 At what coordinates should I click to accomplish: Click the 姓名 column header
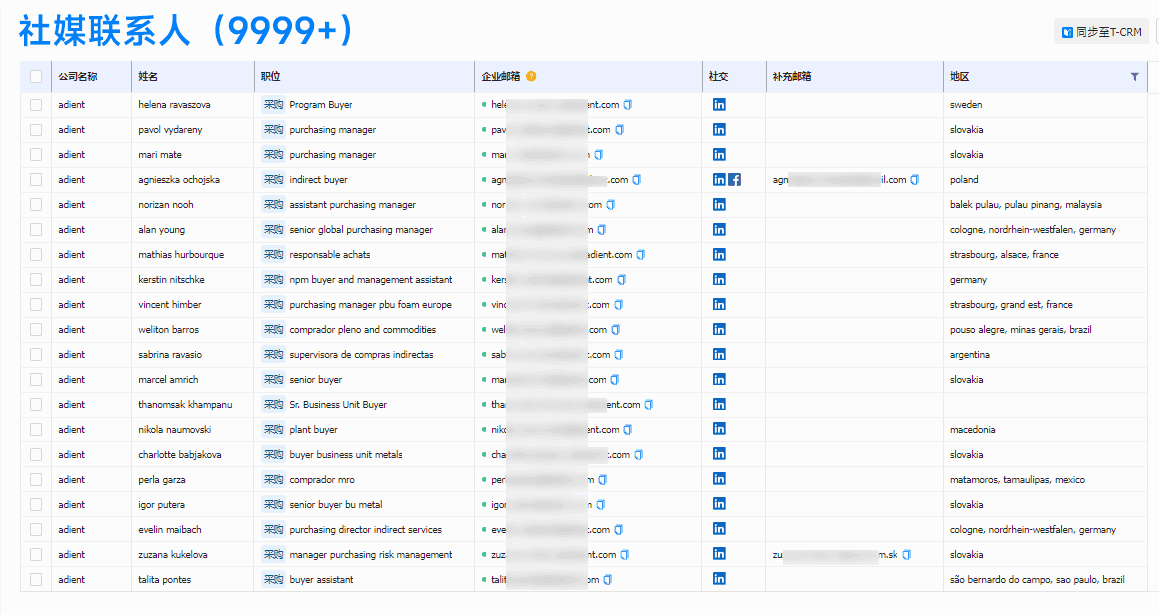tap(148, 77)
